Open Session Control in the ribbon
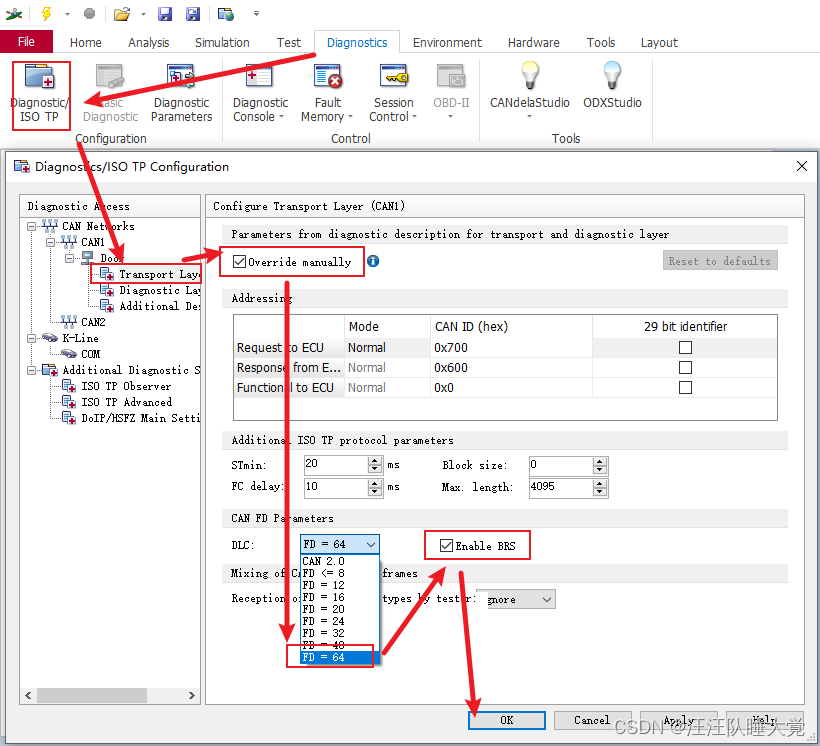Viewport: 820px width, 746px height. [393, 95]
